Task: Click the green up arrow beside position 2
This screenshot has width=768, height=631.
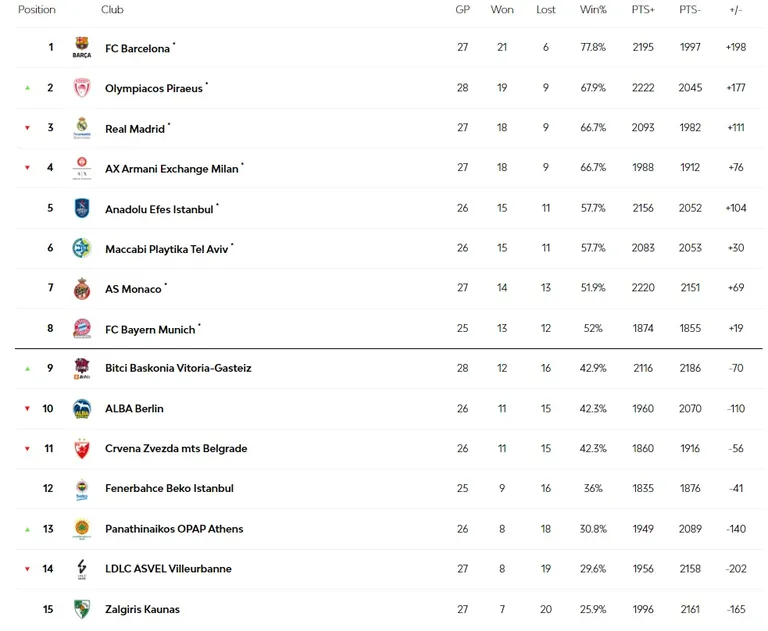Action: [x=27, y=88]
